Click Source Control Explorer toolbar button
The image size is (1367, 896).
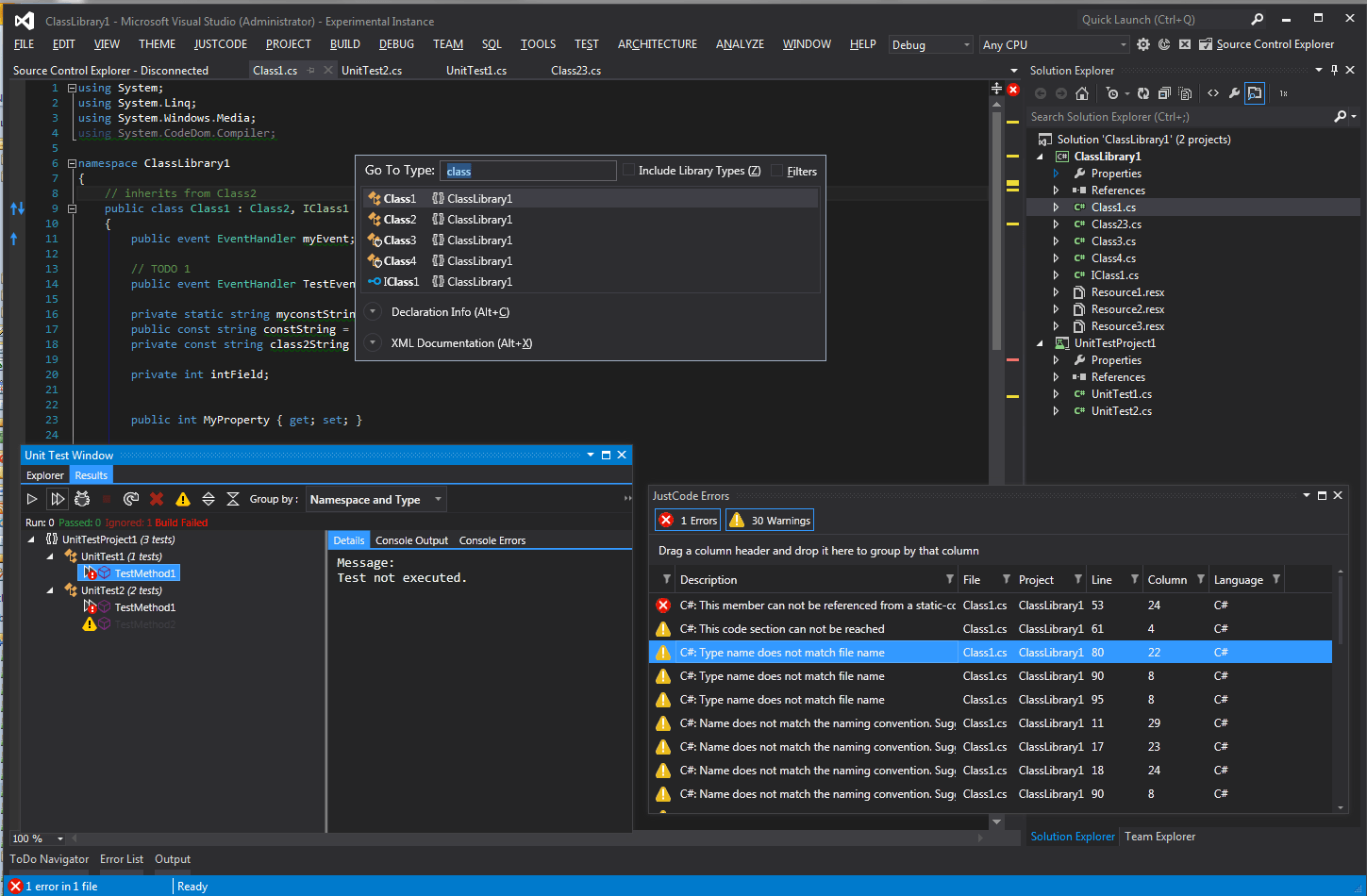[x=1267, y=44]
